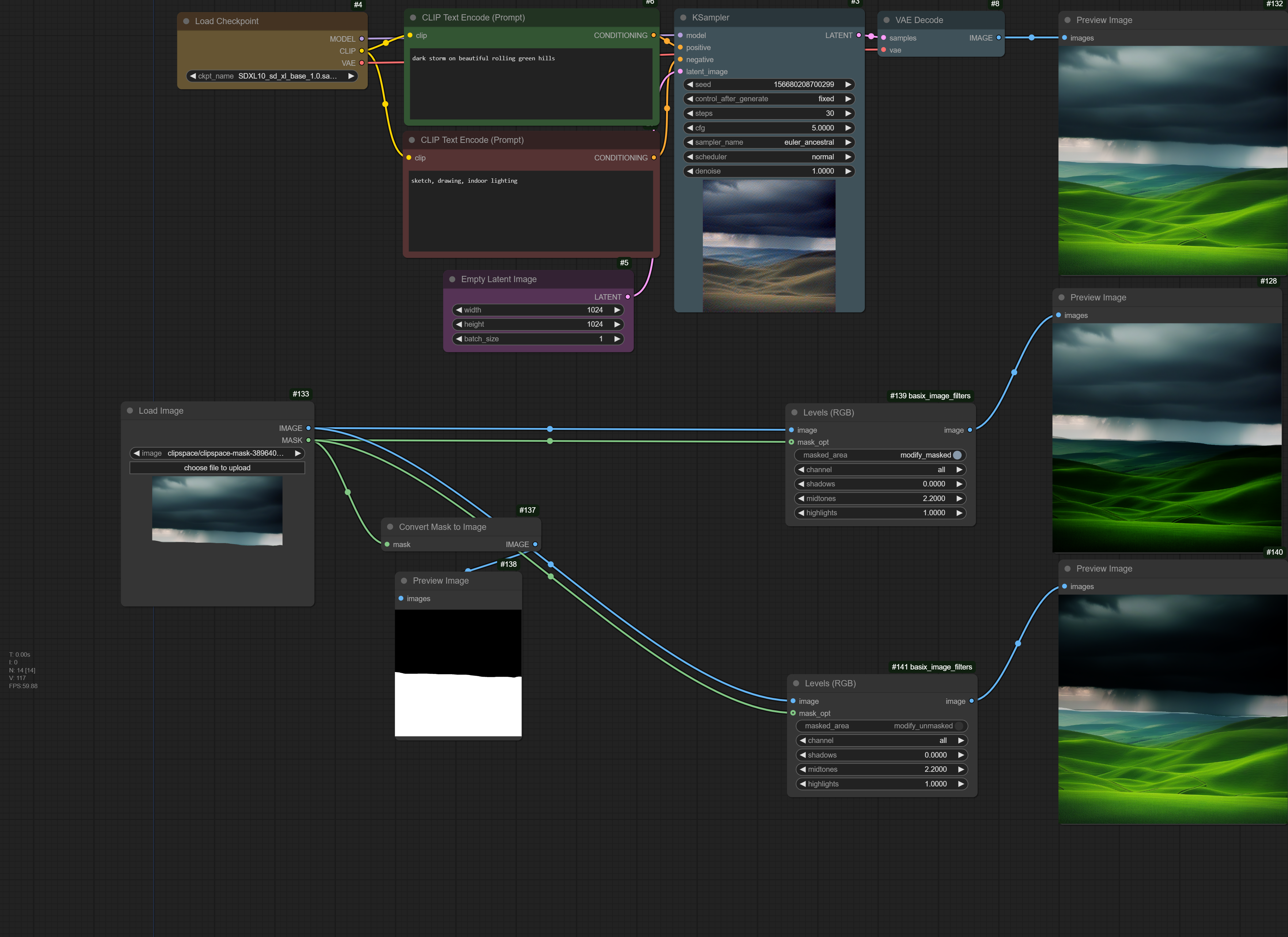Click the MODEL output port on Load Checkpoint
1288x937 pixels.
point(362,39)
